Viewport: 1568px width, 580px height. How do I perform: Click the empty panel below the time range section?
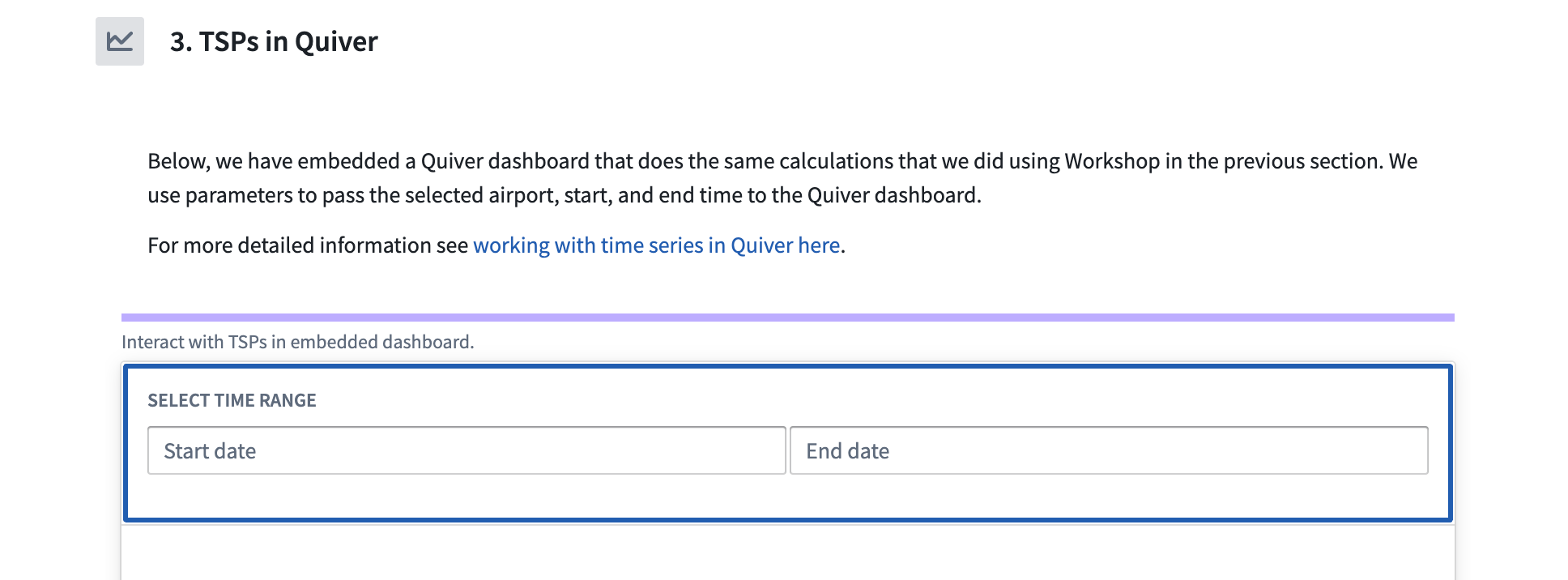pos(787,555)
